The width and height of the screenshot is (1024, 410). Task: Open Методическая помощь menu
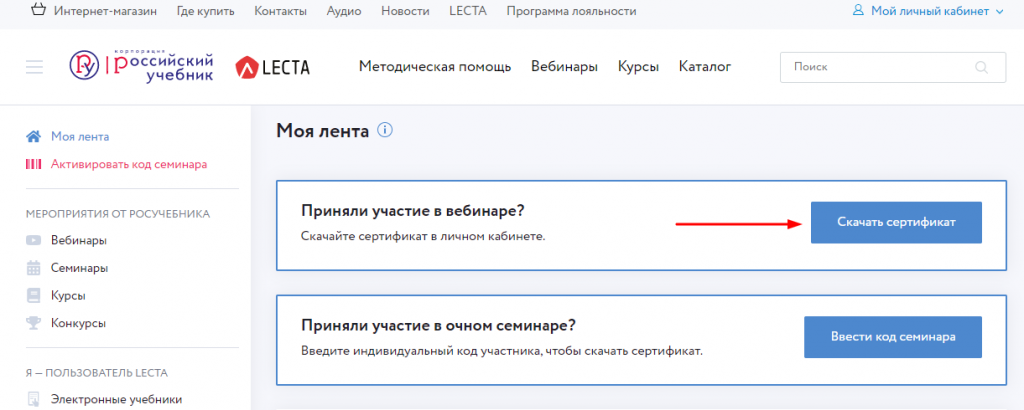coord(435,67)
